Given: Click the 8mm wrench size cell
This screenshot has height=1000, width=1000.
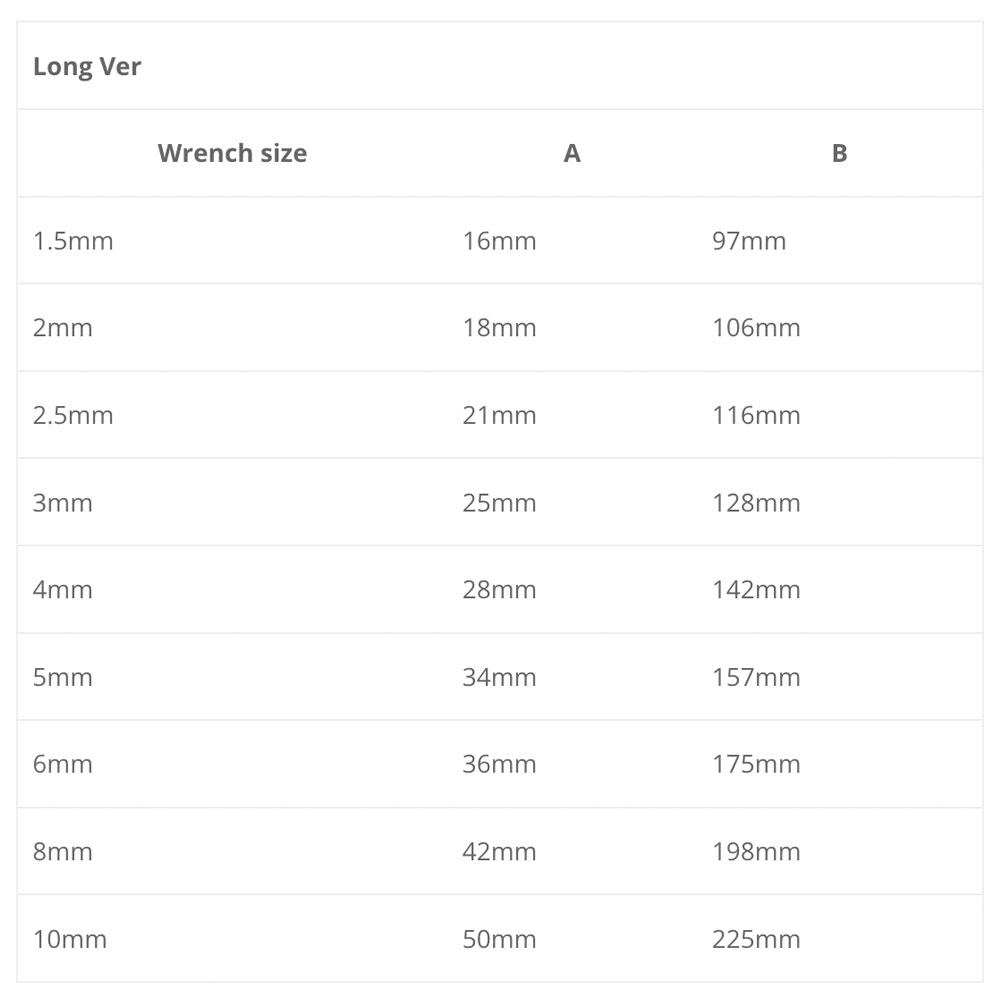Looking at the screenshot, I should [63, 852].
